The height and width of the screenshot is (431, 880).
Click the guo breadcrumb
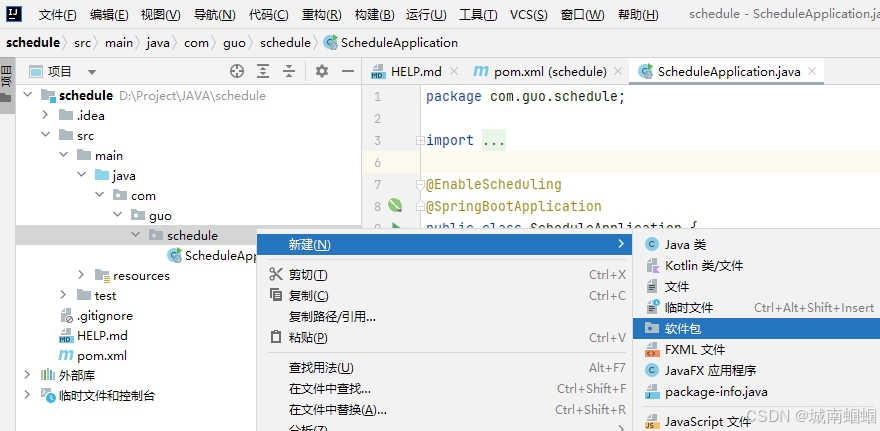(x=234, y=43)
